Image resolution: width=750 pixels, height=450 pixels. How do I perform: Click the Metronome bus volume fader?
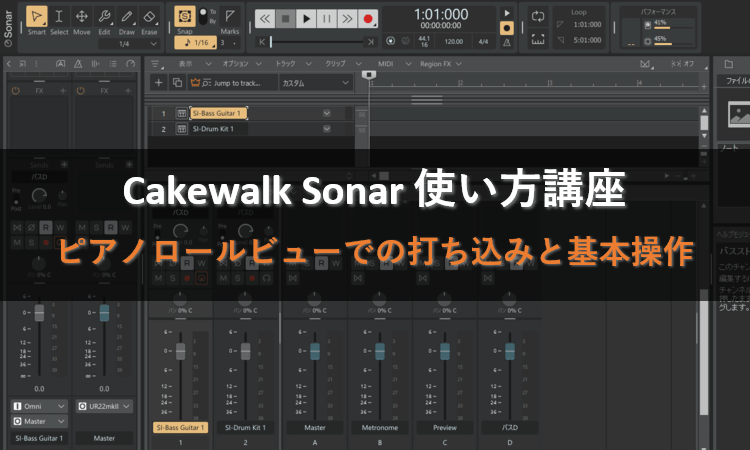pyautogui.click(x=379, y=351)
